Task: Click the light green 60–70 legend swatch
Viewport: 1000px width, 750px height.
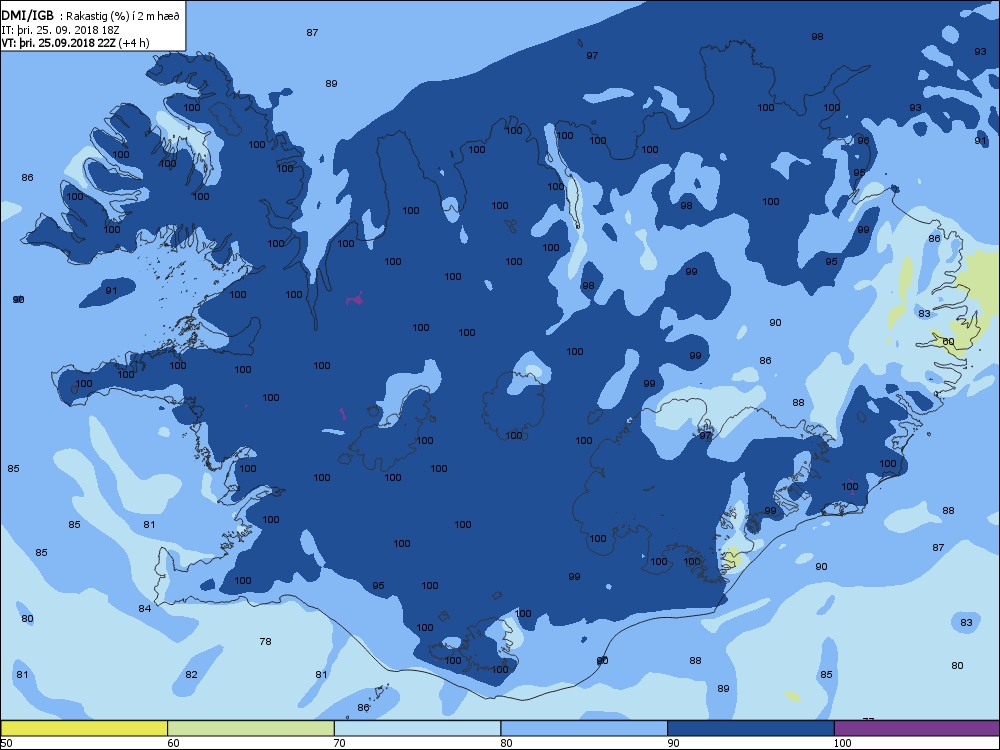Action: (251, 728)
